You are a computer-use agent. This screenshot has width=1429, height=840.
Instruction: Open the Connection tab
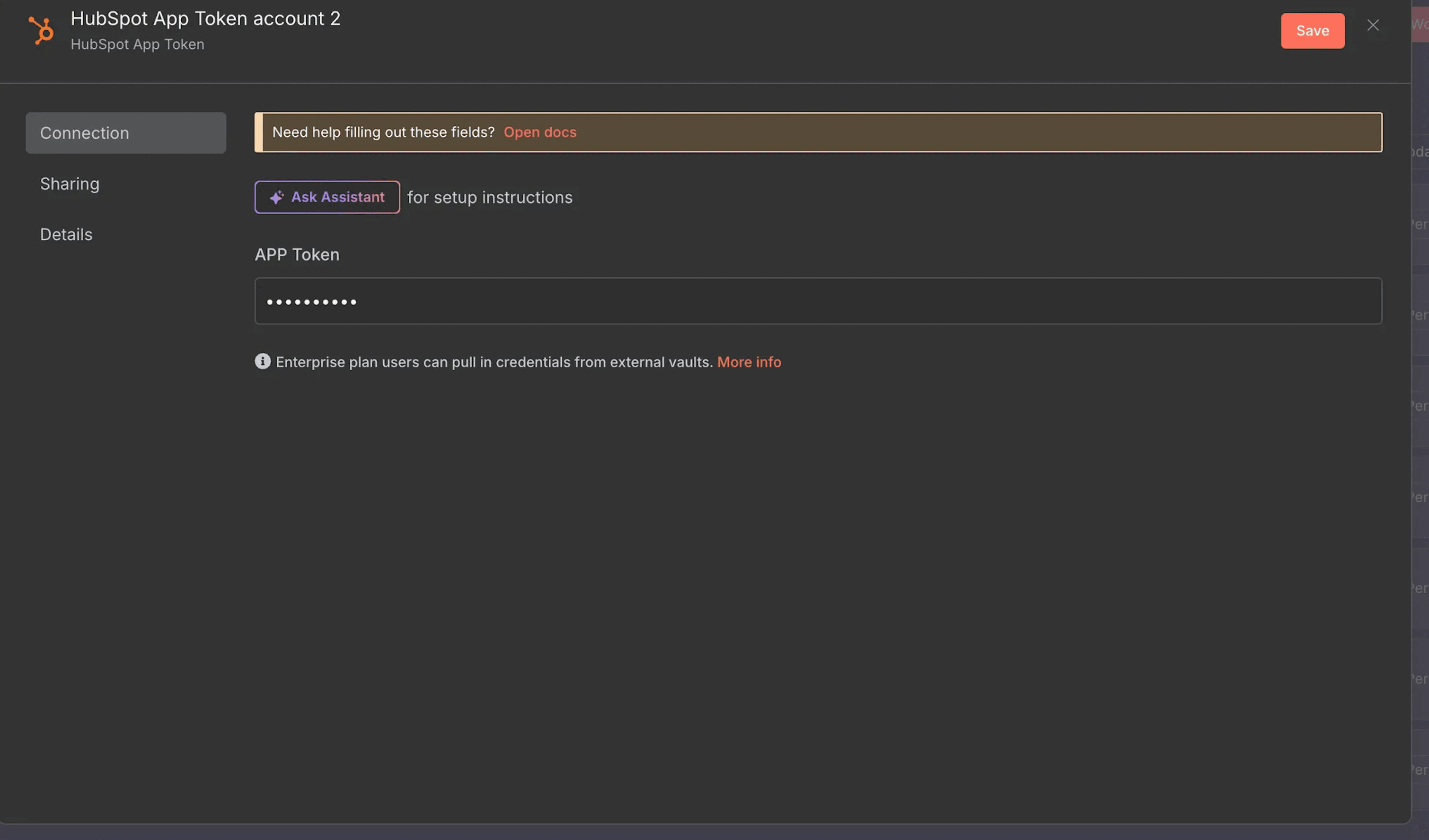(126, 132)
